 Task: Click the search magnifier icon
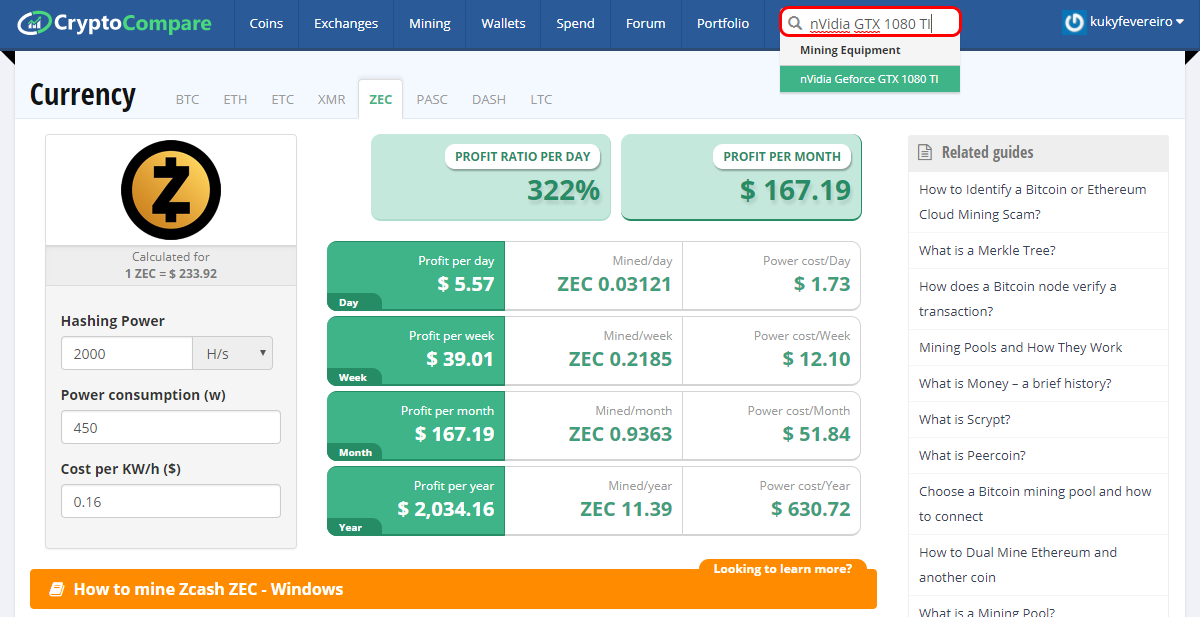coord(795,23)
